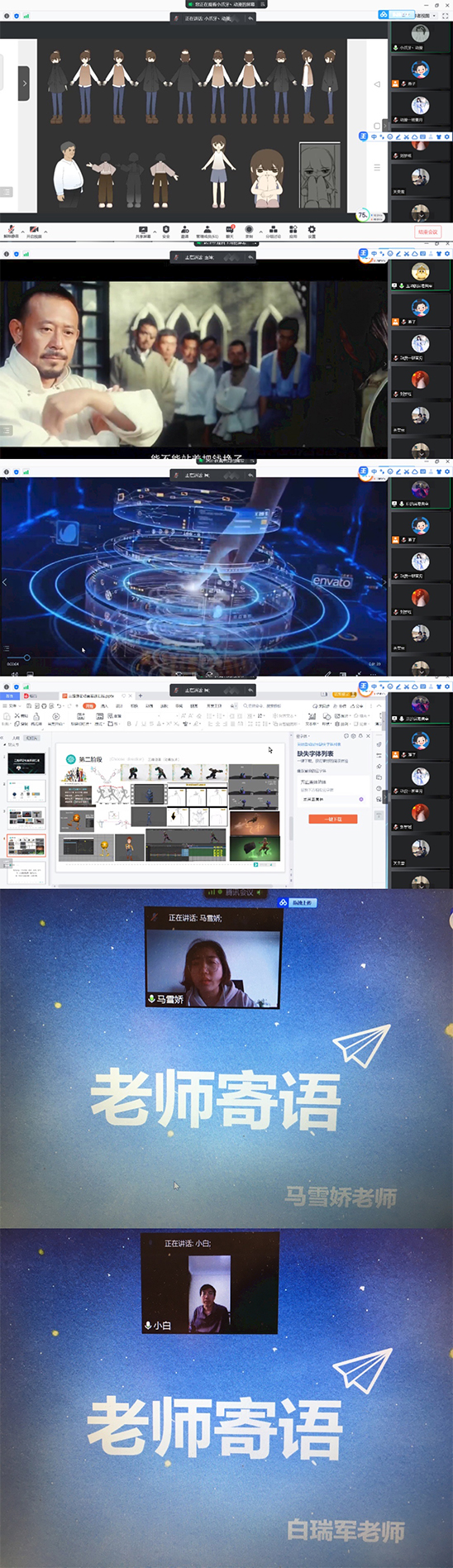Open the 共享屏幕 screen share tool
The width and height of the screenshot is (453, 1568).
(x=143, y=231)
